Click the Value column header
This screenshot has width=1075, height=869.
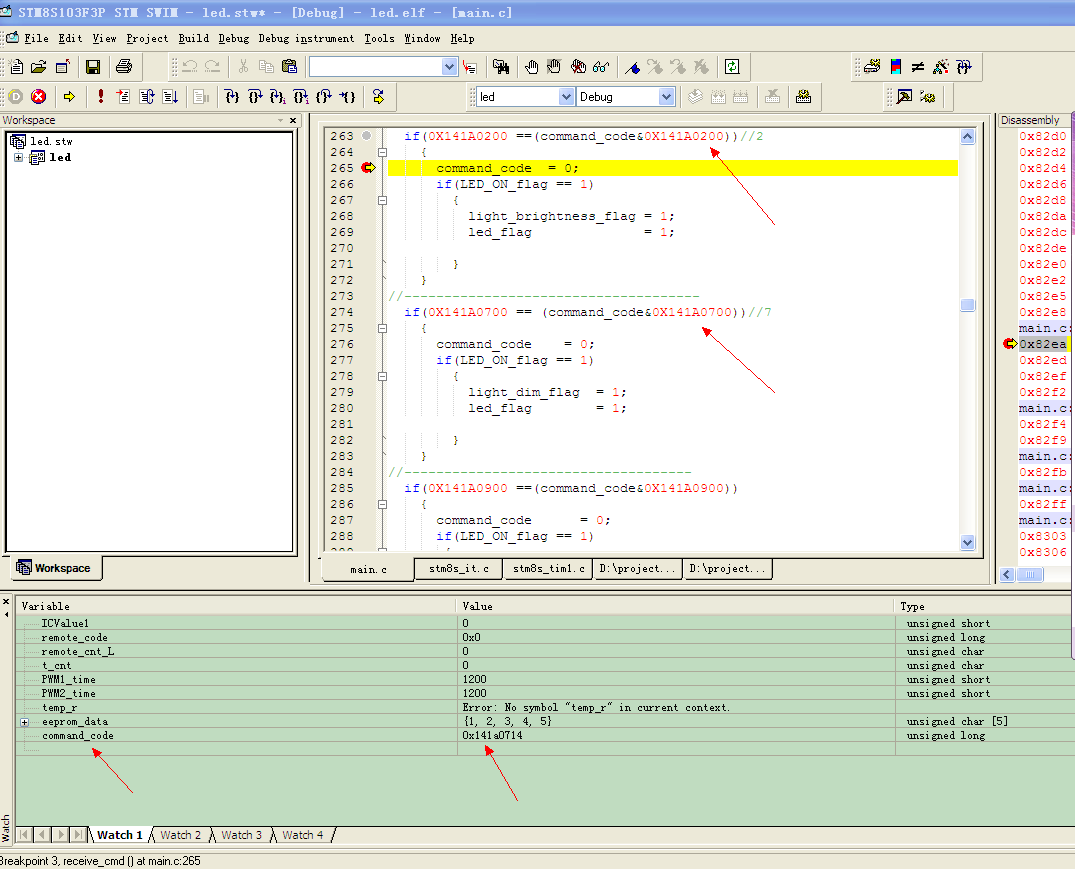[x=675, y=607]
